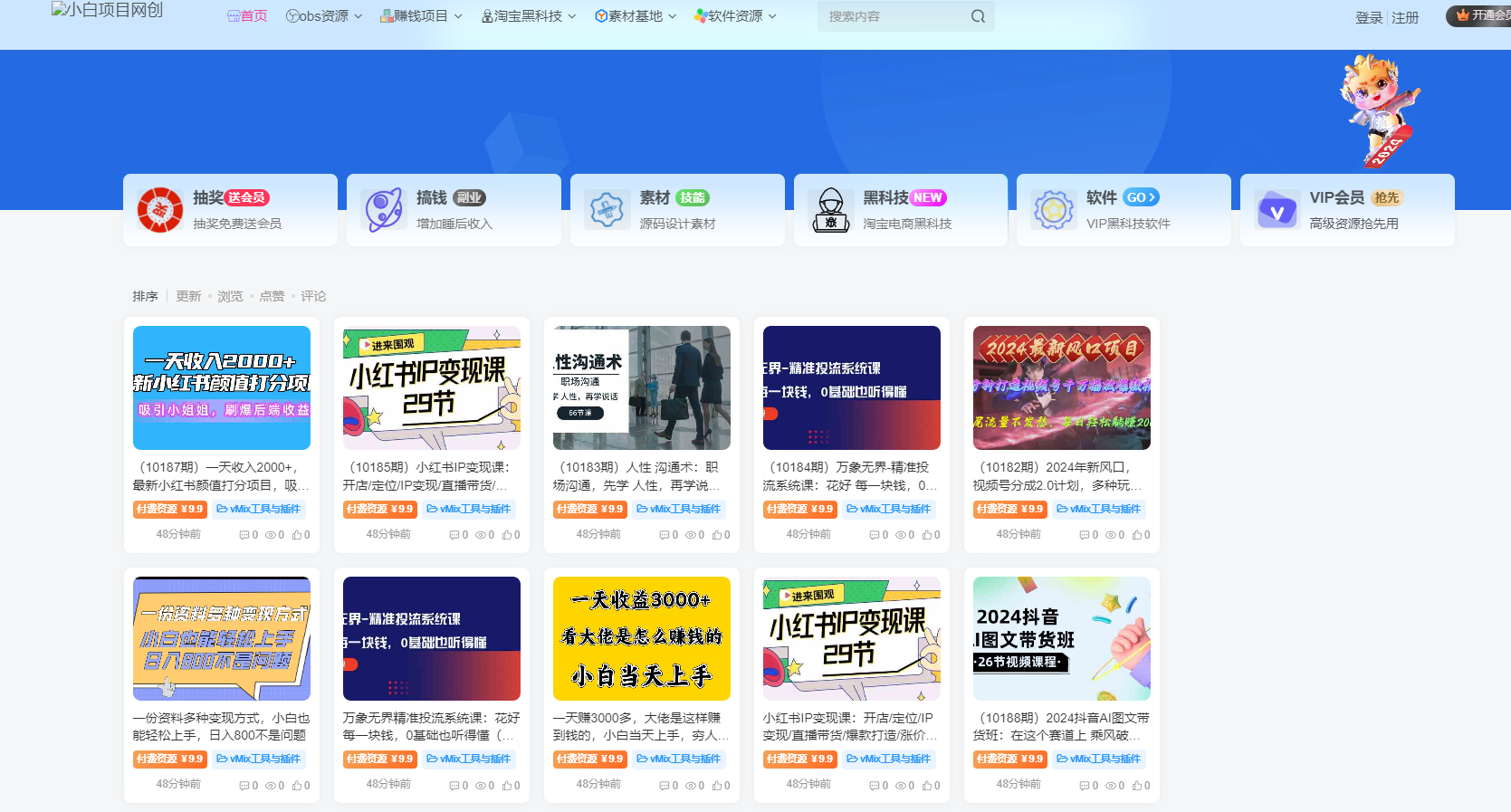The height and width of the screenshot is (812, 1511).
Task: Sort posts by 点赞
Action: click(x=272, y=296)
